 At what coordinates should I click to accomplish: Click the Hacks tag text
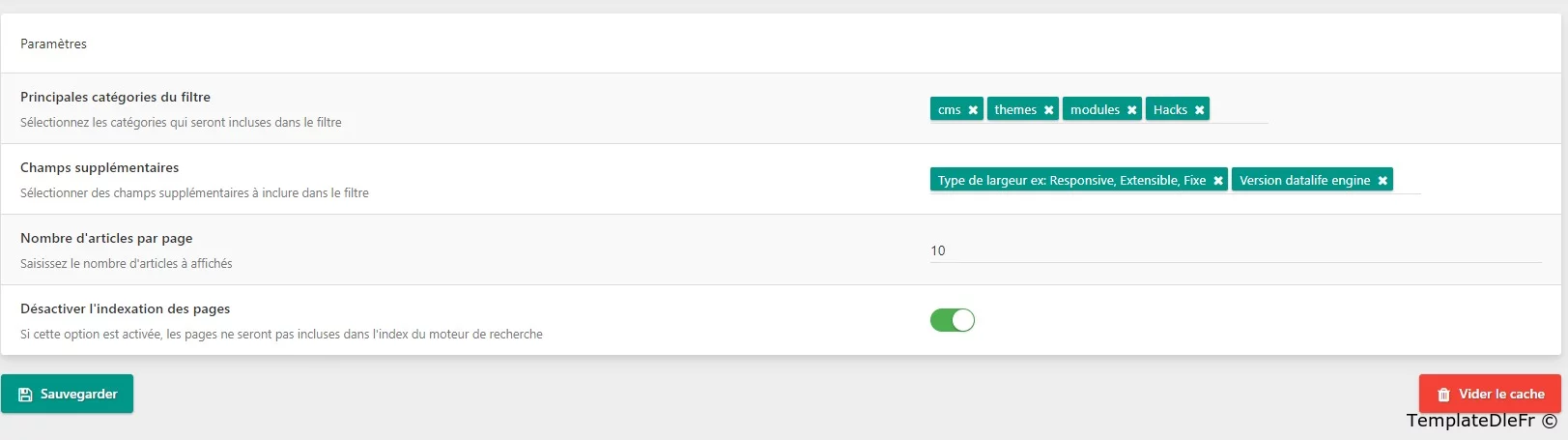[1170, 110]
